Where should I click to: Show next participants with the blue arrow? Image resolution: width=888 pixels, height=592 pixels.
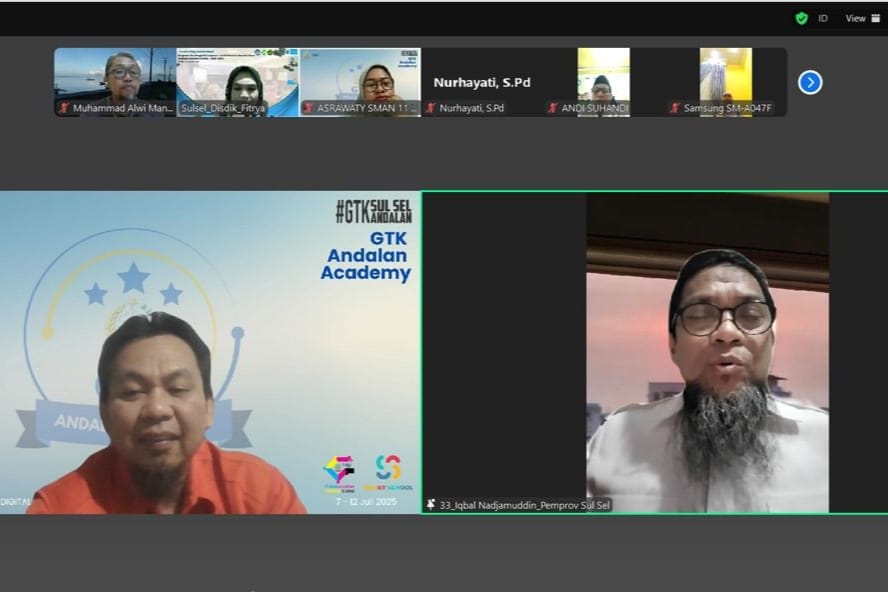pos(810,82)
